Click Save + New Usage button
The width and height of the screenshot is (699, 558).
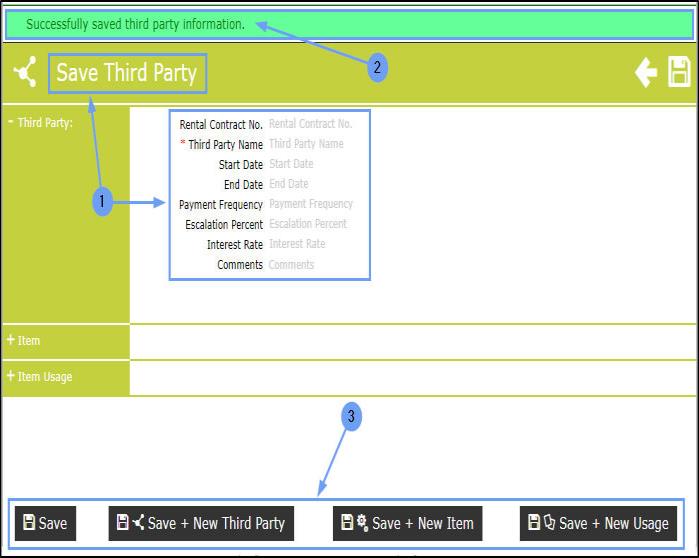[598, 523]
